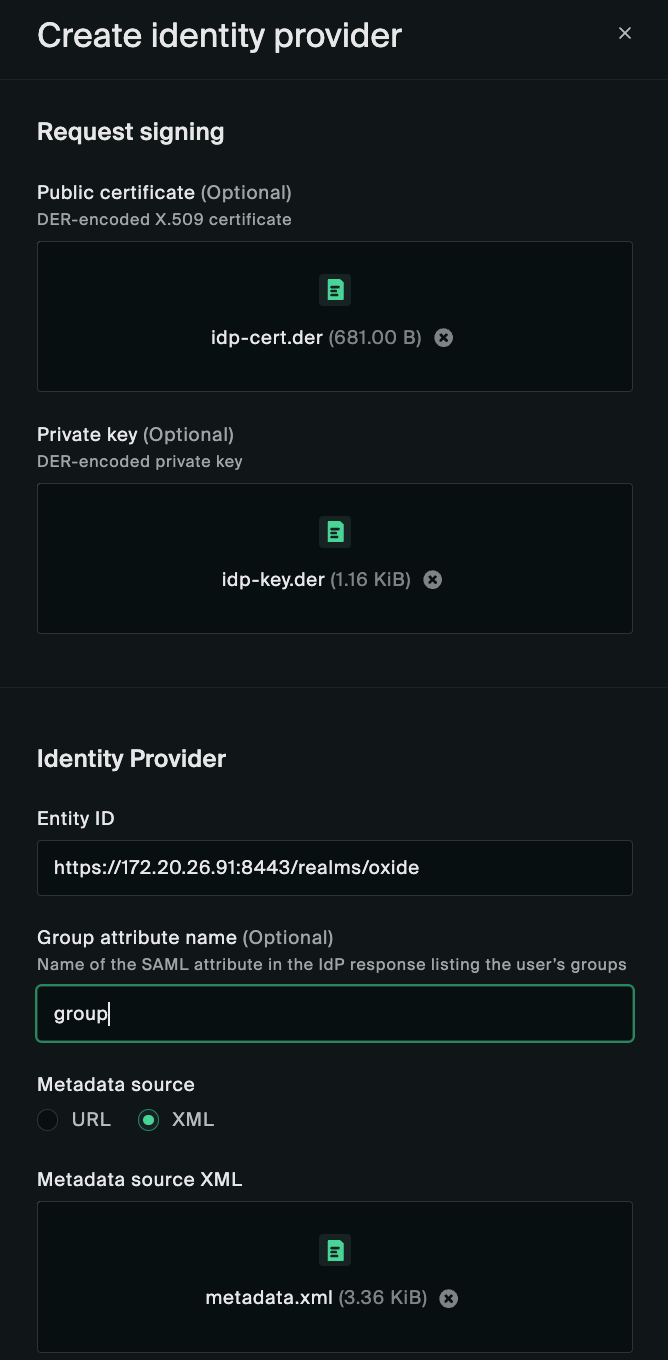
Task: Click the Metadata source XML label
Action: coord(139,1179)
